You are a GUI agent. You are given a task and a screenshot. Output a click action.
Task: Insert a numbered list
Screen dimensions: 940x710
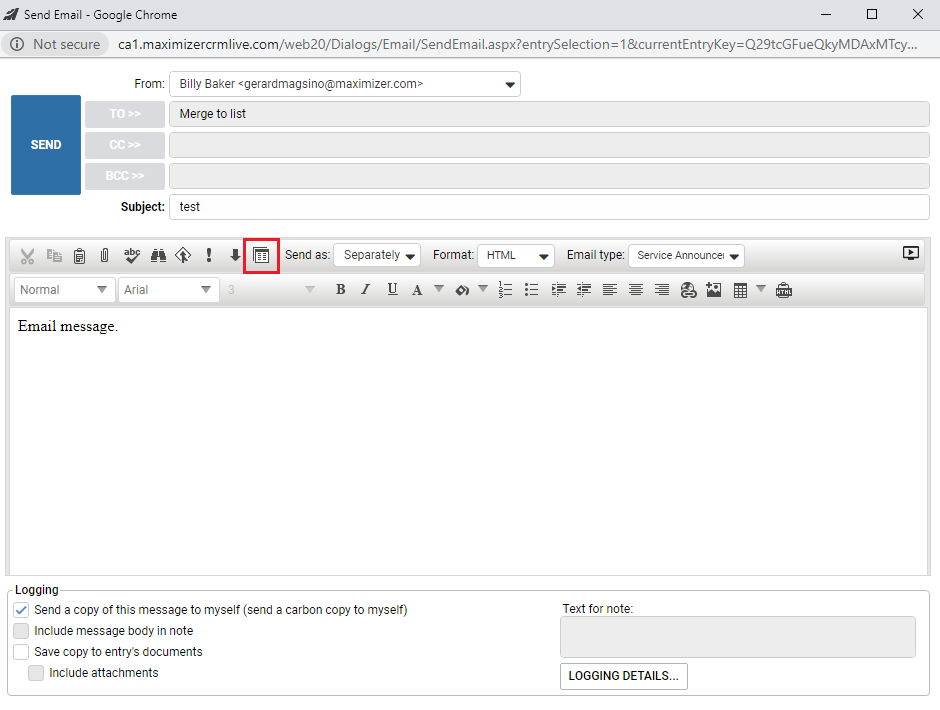click(x=505, y=290)
